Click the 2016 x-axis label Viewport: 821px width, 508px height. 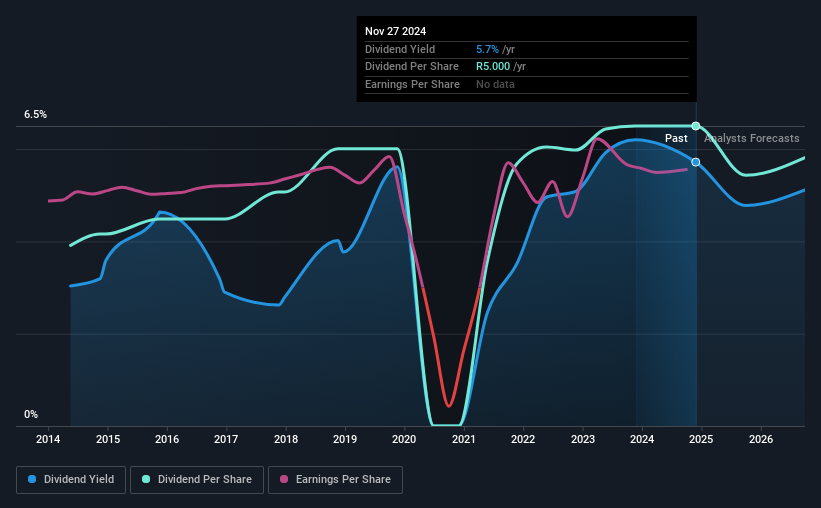pyautogui.click(x=167, y=439)
